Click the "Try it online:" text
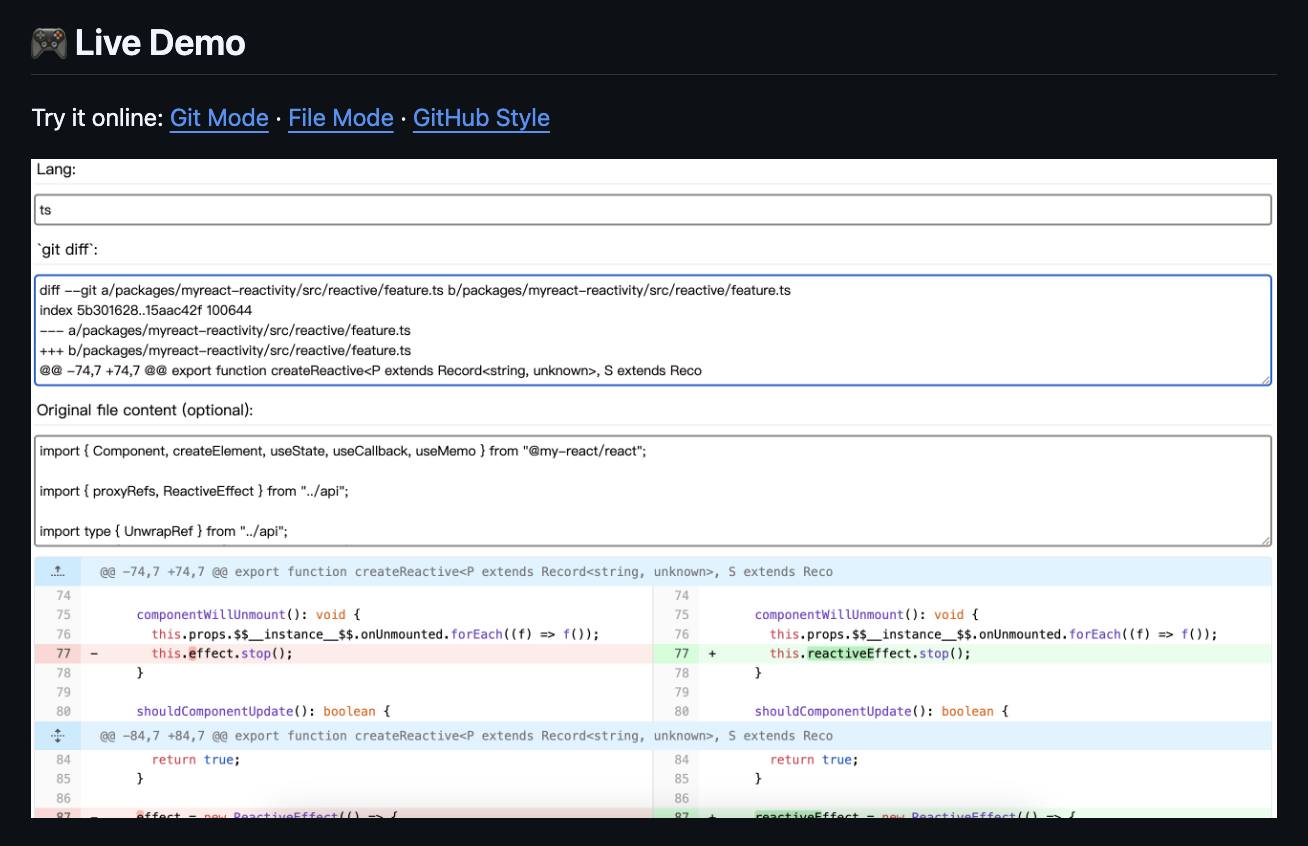The image size is (1308, 846). 97,118
